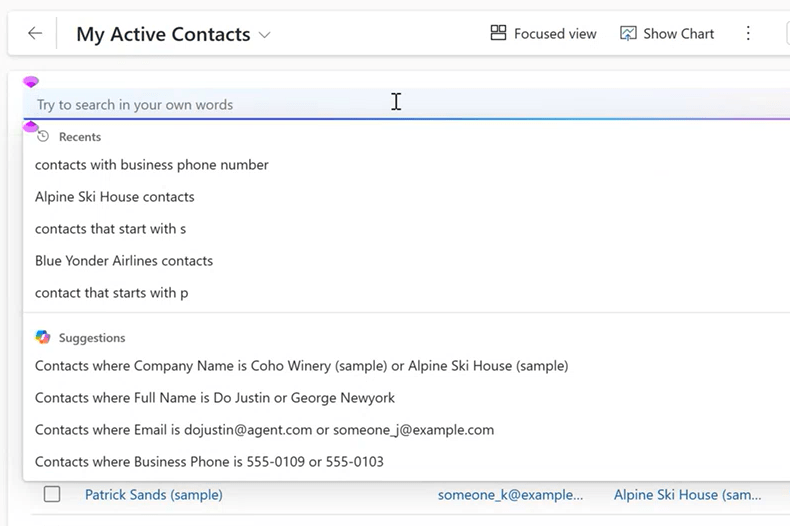Select suggestion about Coho Winery company name
Image resolution: width=790 pixels, height=526 pixels.
pyautogui.click(x=301, y=366)
